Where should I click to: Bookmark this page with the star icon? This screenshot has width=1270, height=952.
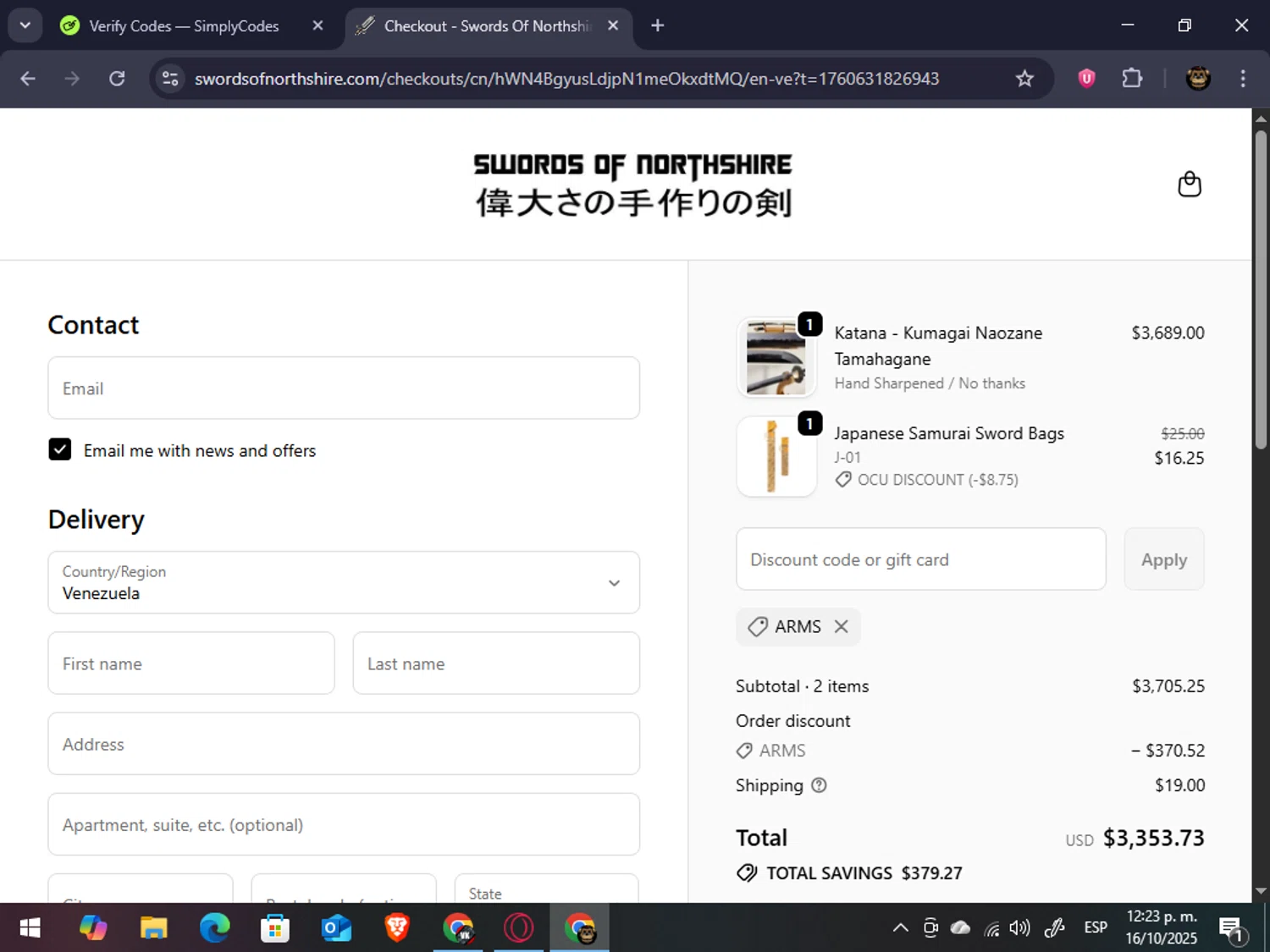tap(1024, 79)
